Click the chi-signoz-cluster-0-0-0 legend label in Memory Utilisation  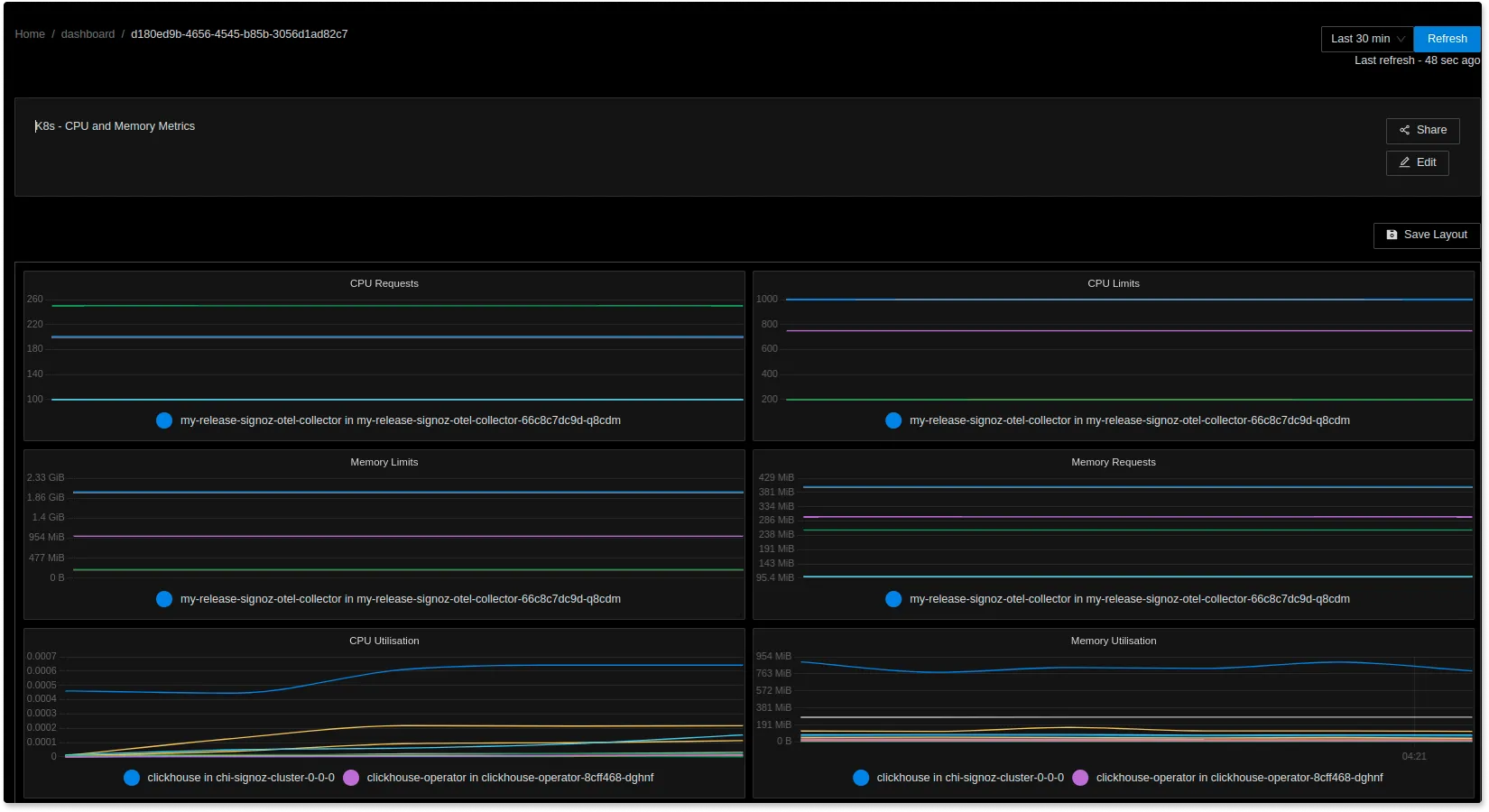click(x=970, y=778)
